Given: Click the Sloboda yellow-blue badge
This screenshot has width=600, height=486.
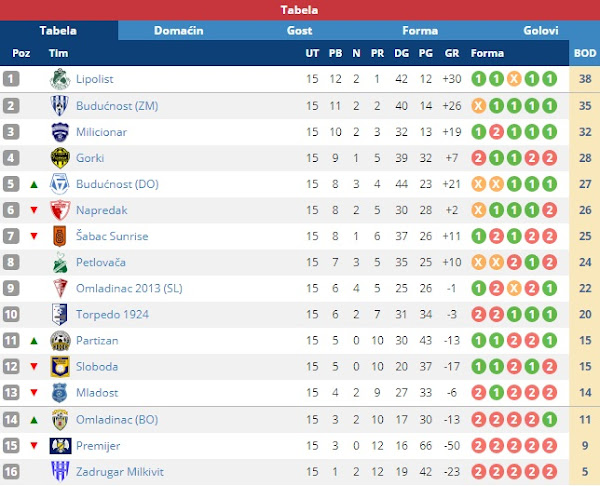Looking at the screenshot, I should click(60, 367).
